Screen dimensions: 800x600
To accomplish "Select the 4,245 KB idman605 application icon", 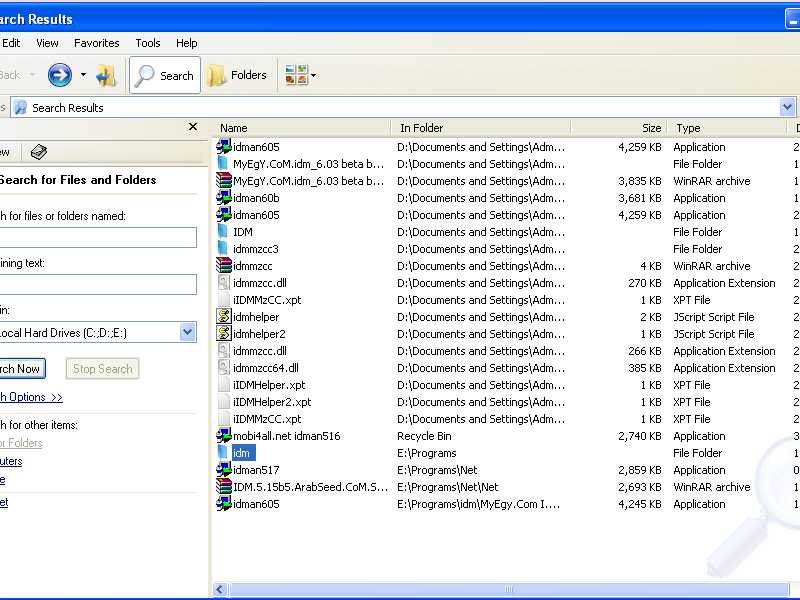I will click(223, 504).
